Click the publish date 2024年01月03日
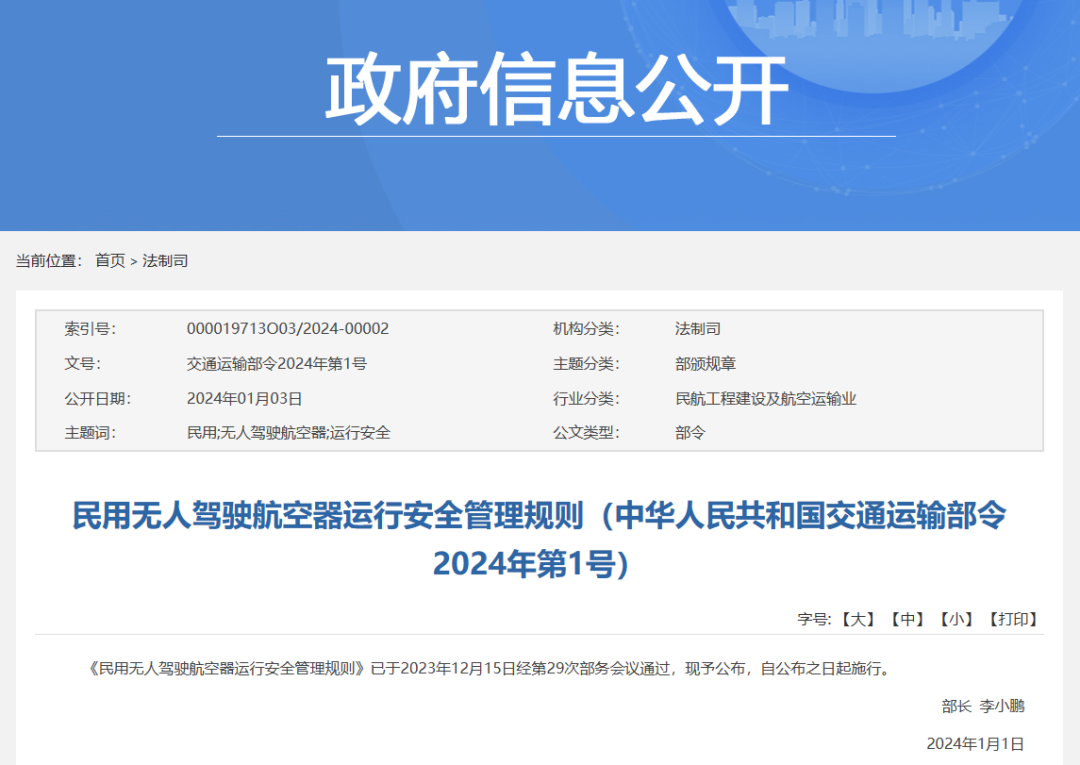The height and width of the screenshot is (765, 1080). tap(245, 399)
